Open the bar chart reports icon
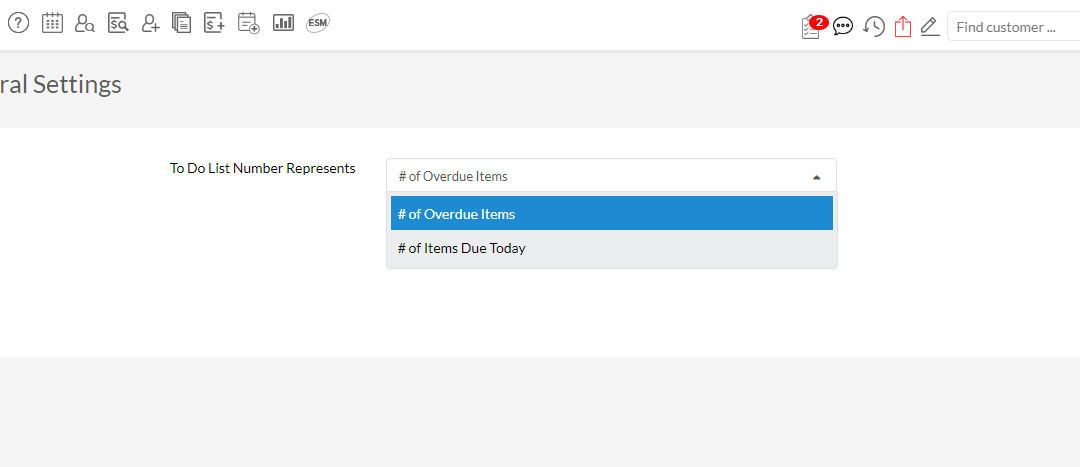The image size is (1080, 467). point(283,22)
